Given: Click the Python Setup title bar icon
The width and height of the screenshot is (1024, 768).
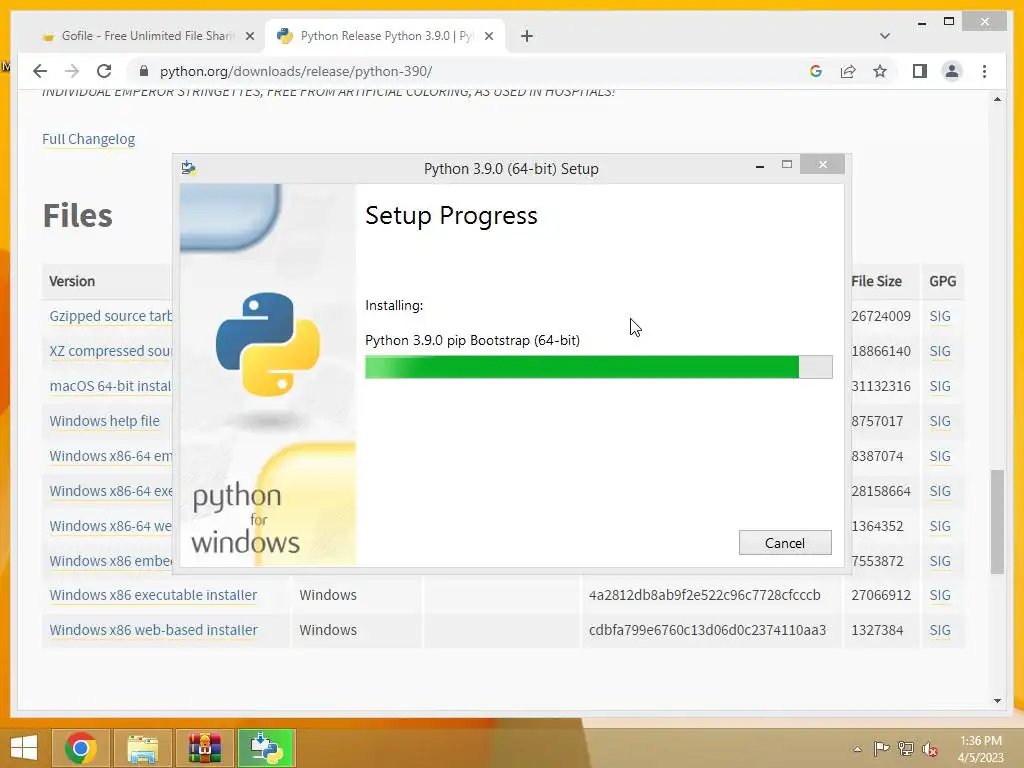Looking at the screenshot, I should 189,168.
